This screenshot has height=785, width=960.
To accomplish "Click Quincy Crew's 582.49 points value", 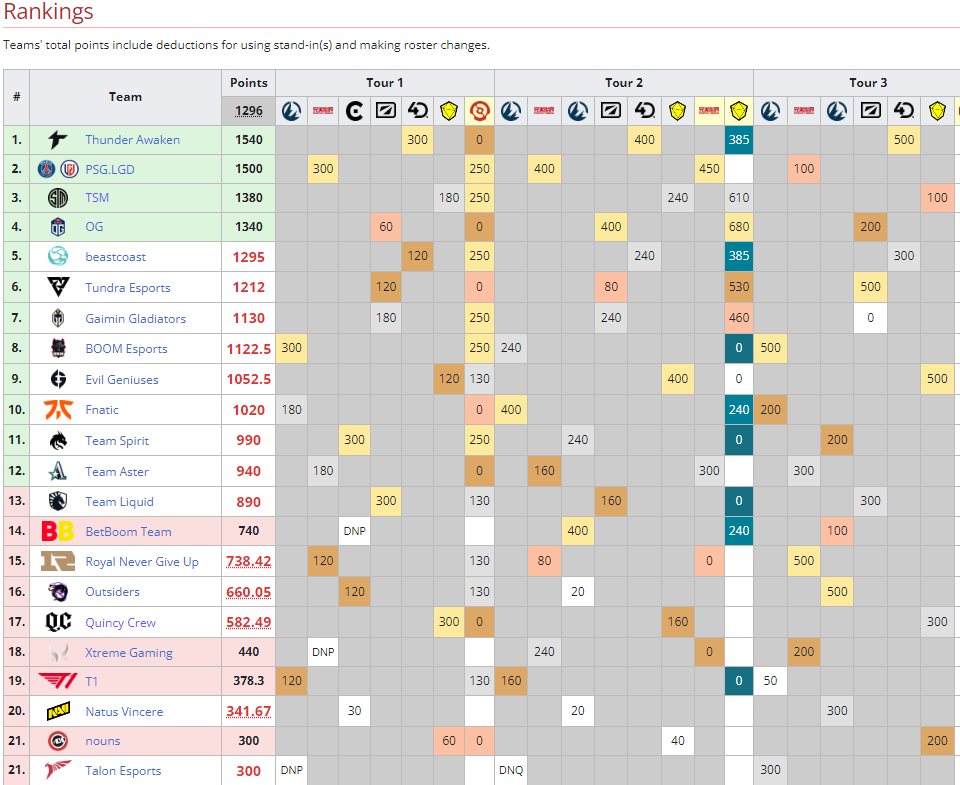I will 249,623.
